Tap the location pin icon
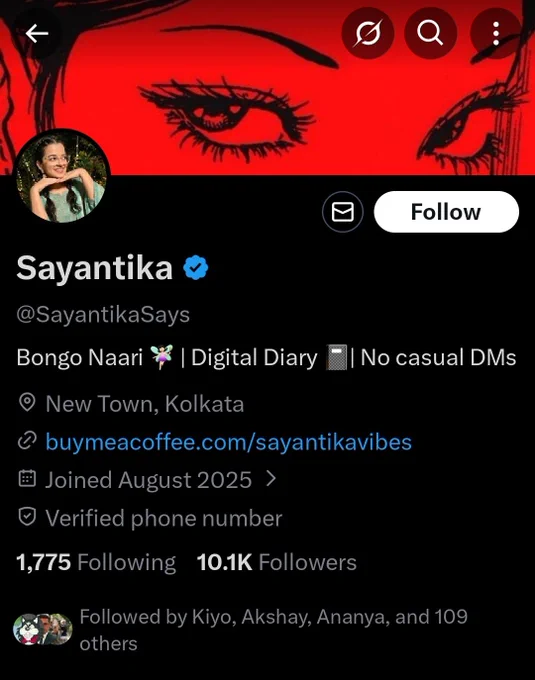535x680 pixels. [27, 402]
